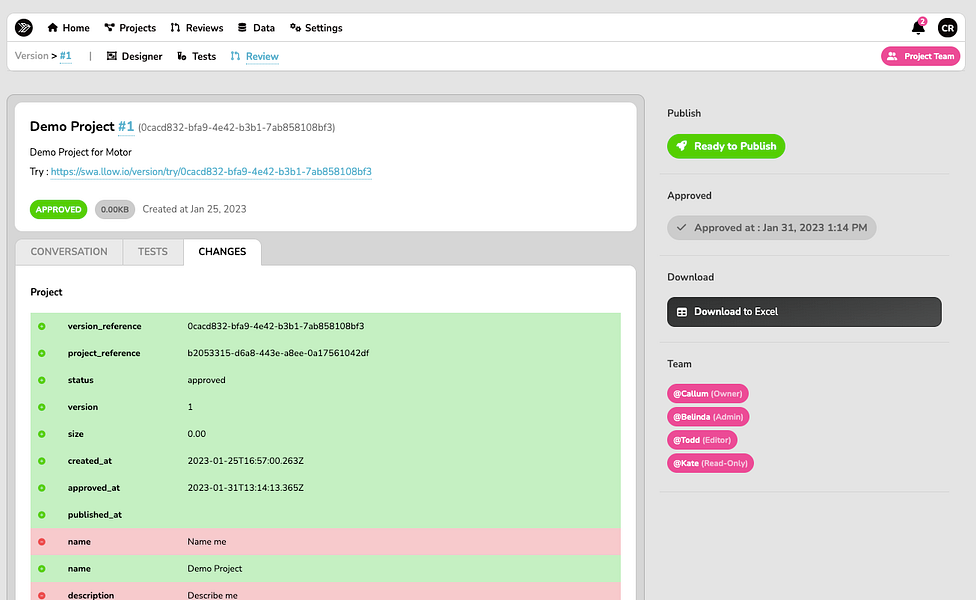Open the #1 link next to Demo Project title
Viewport: 976px width, 600px height.
(x=126, y=126)
